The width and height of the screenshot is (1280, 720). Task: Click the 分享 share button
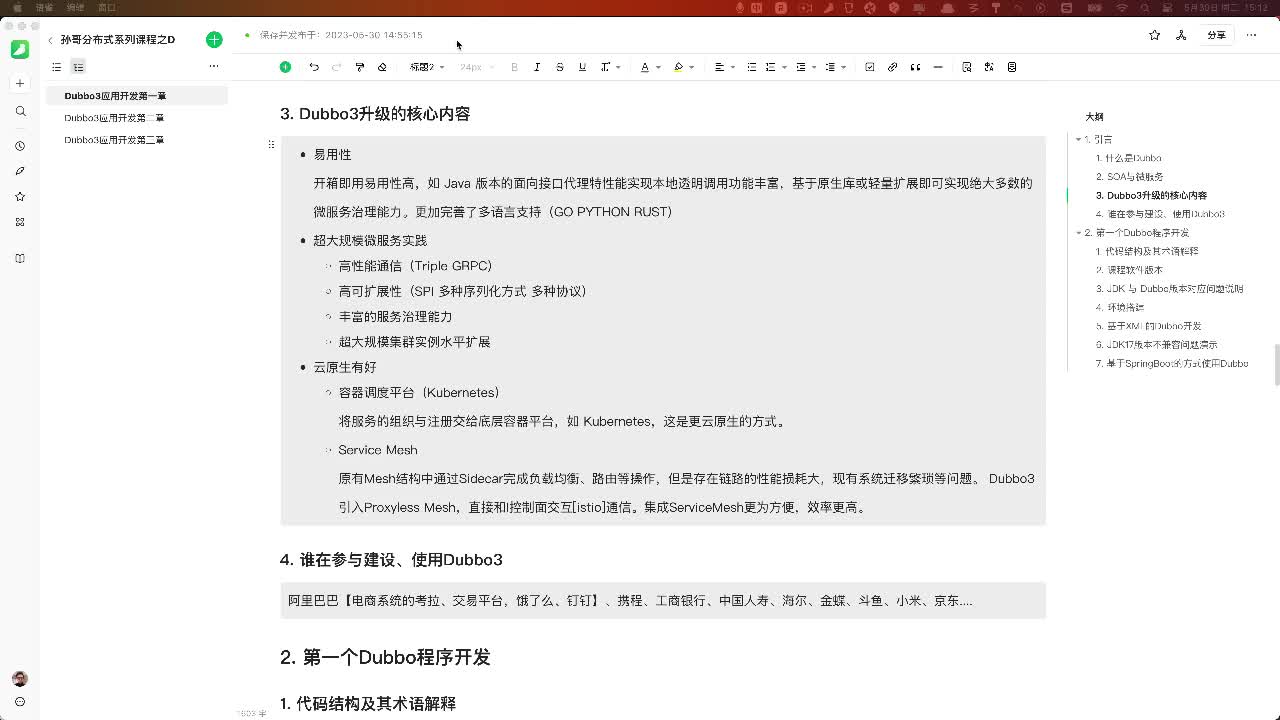click(1216, 35)
